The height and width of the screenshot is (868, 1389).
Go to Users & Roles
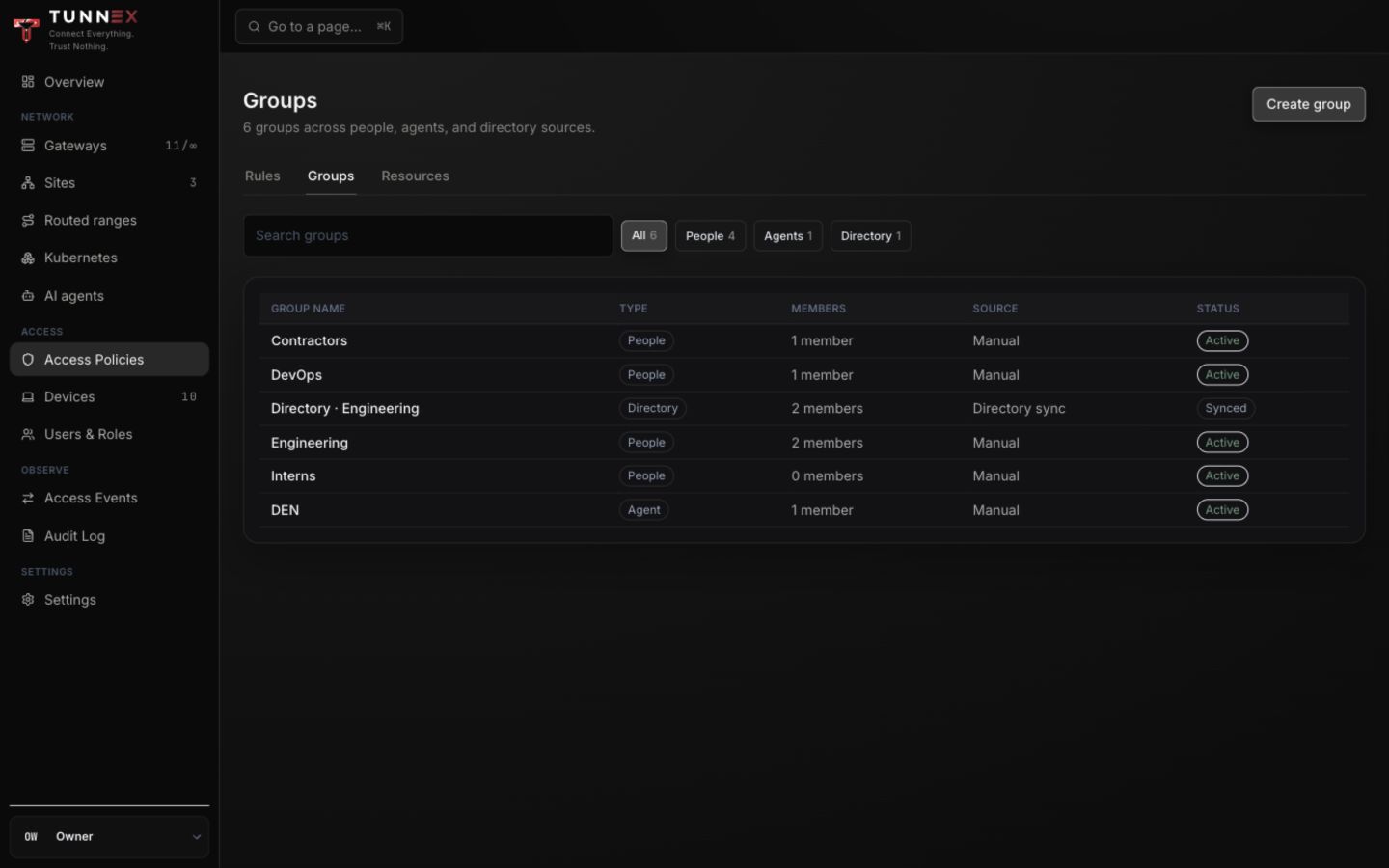109,435
